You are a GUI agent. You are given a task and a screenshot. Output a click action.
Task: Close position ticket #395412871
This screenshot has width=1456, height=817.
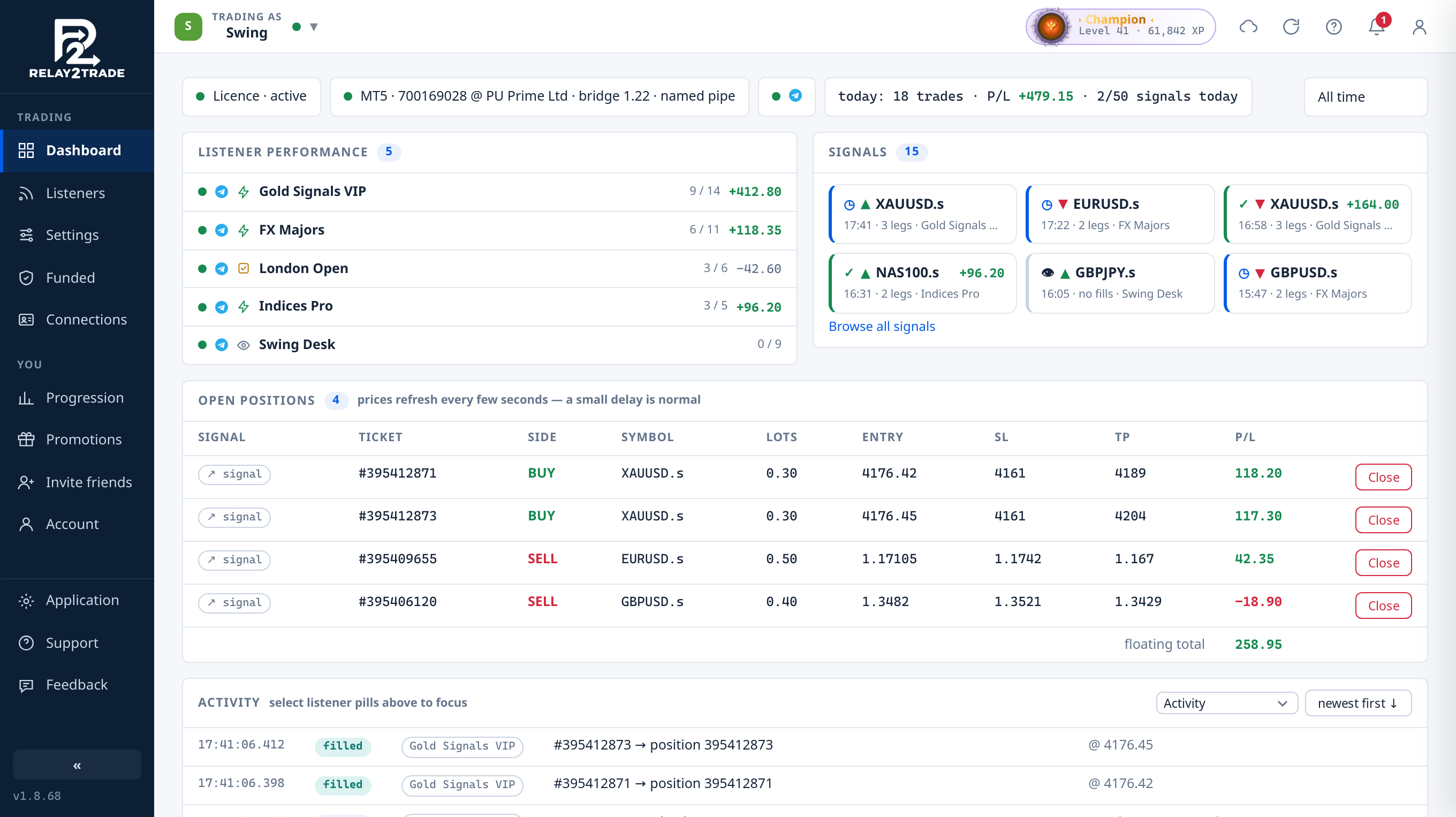(1383, 477)
